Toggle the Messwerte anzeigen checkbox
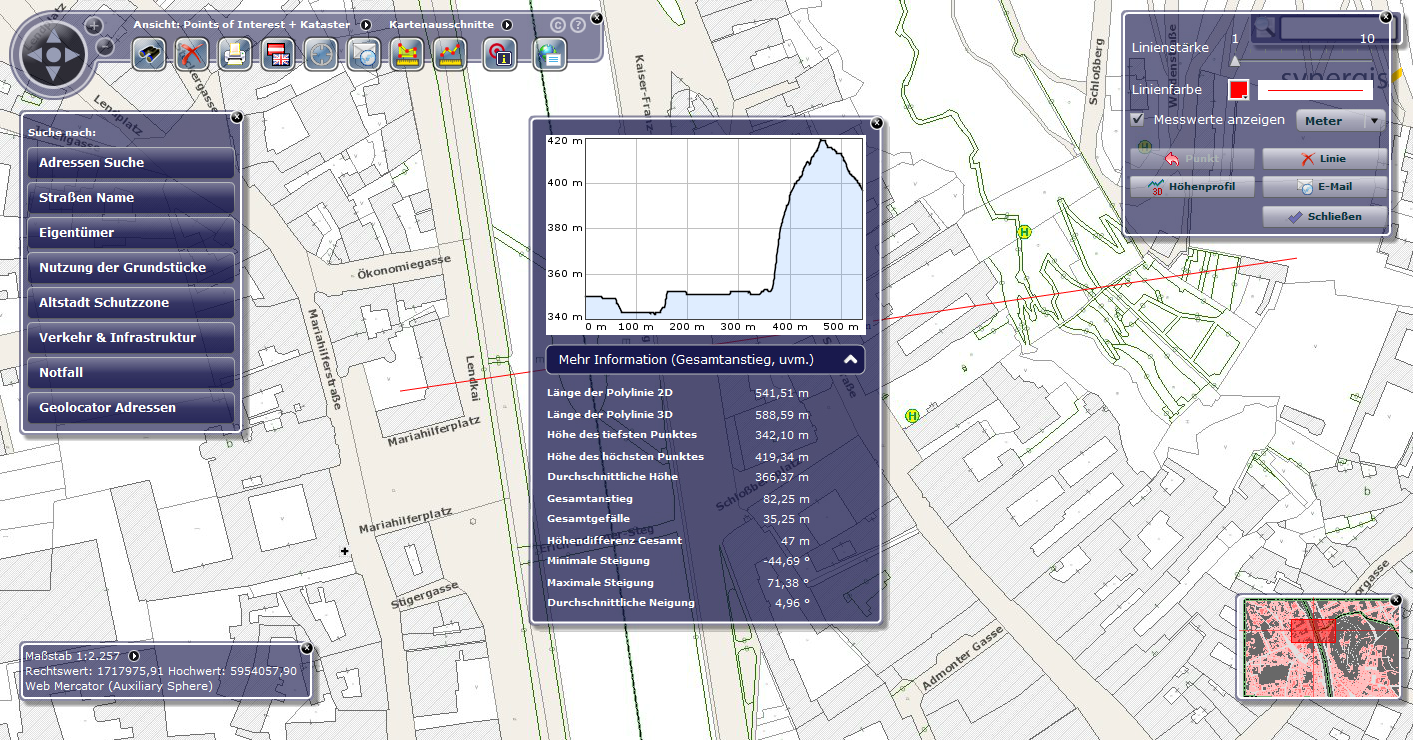 (x=1137, y=120)
